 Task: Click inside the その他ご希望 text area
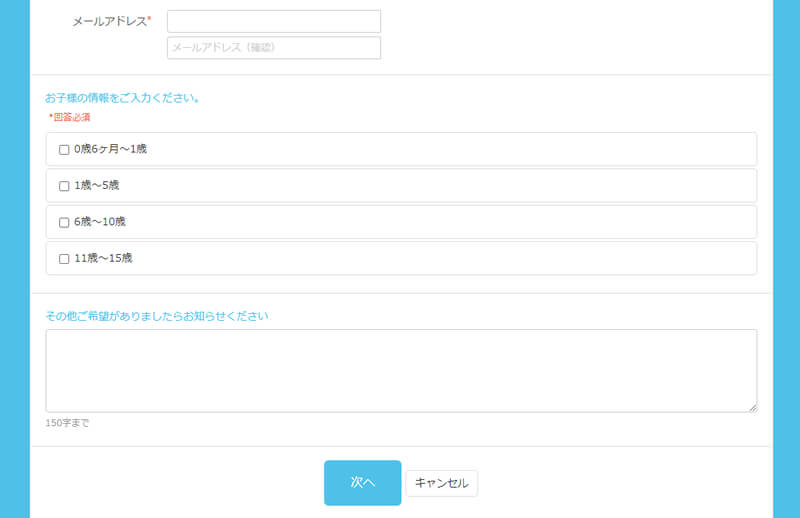click(x=400, y=370)
